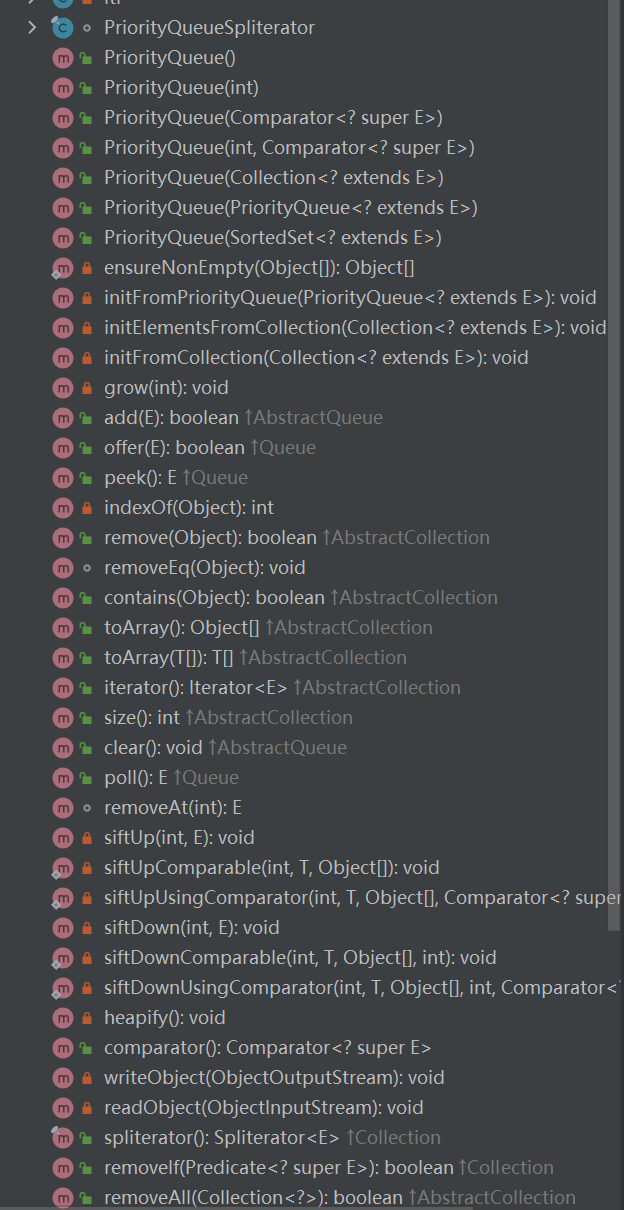The height and width of the screenshot is (1210, 624).
Task: Click method icon beside contains(Object)
Action: pyautogui.click(x=63, y=598)
